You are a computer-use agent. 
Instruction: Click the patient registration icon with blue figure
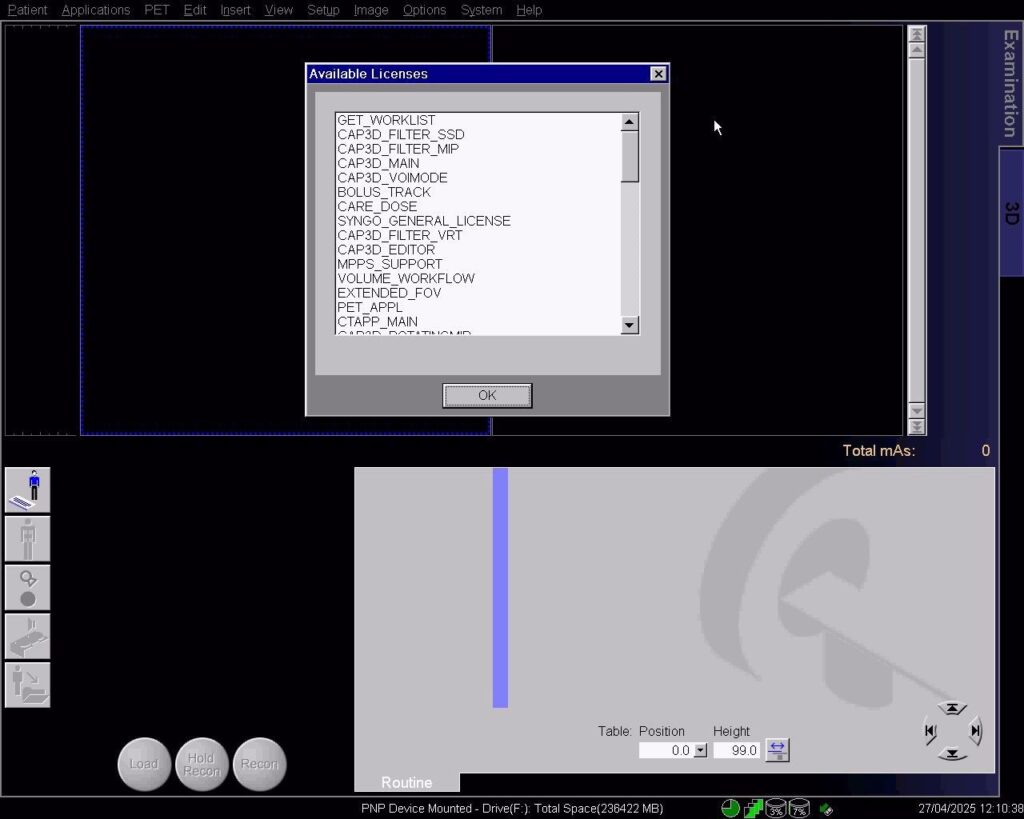27,490
